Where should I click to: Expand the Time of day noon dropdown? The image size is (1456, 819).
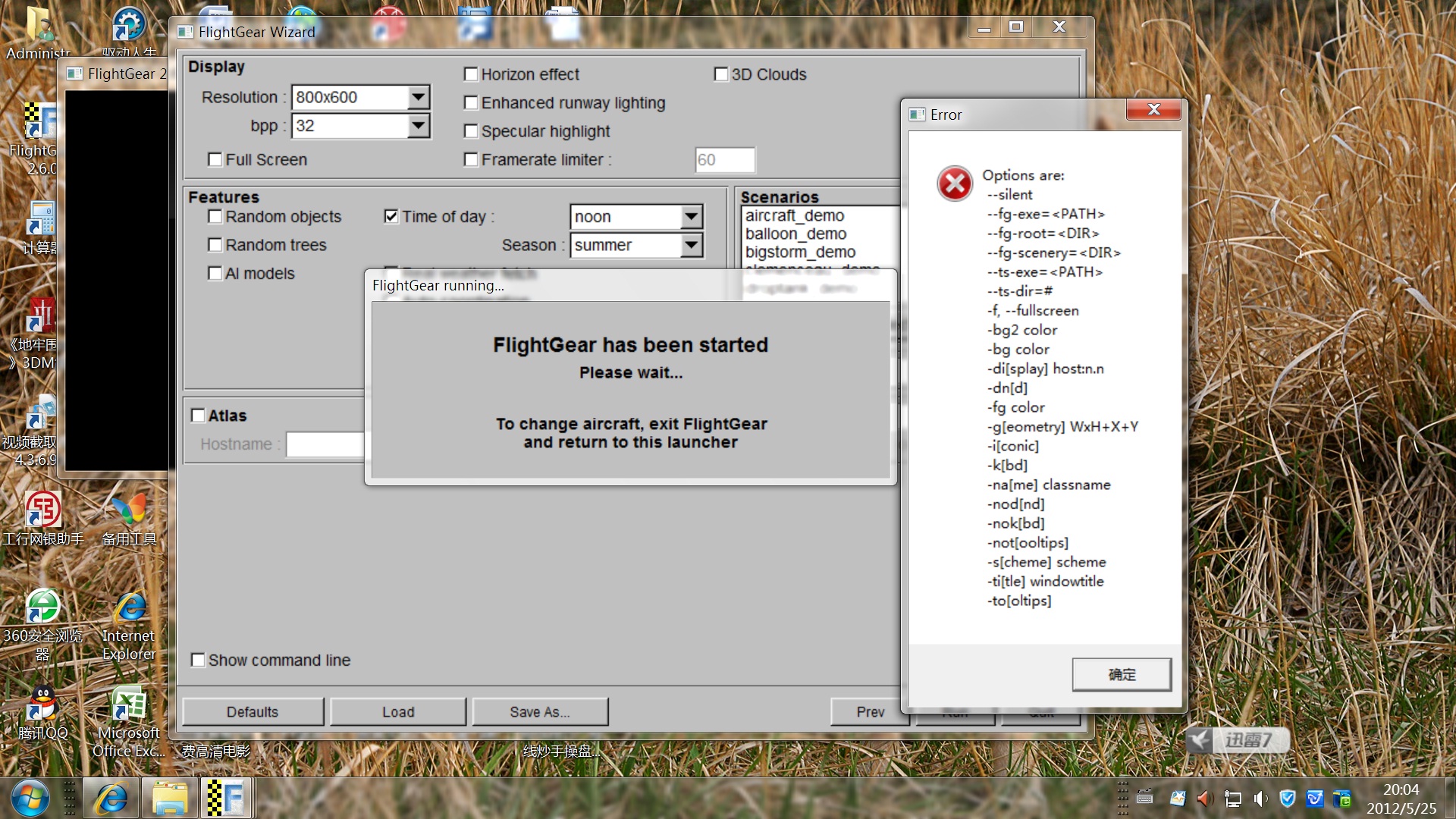click(691, 217)
